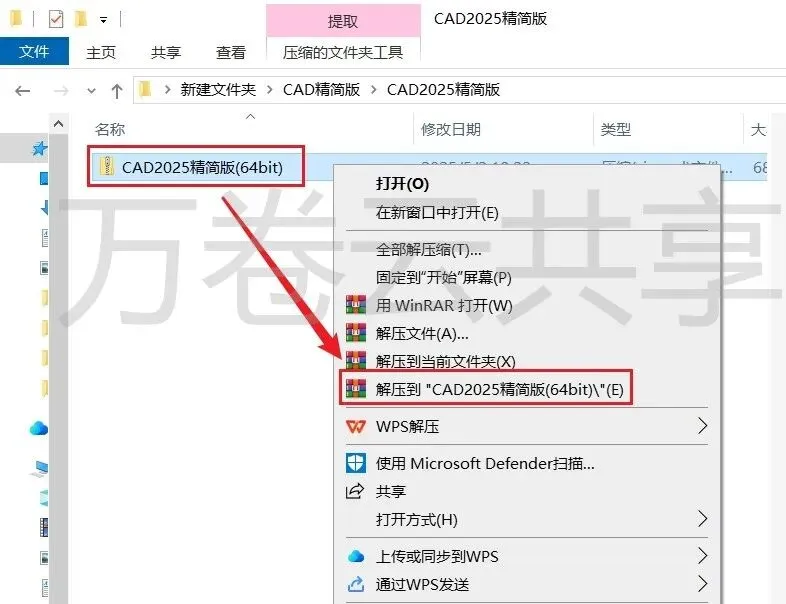Open the 通过WPS发送 submenu

[x=526, y=584]
